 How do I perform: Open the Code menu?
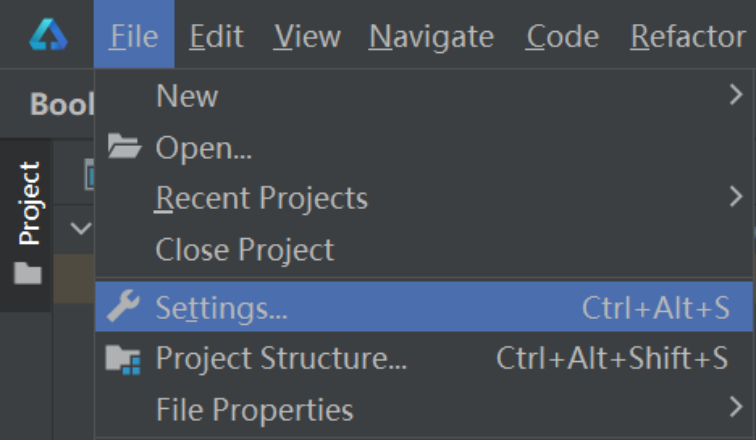point(562,37)
